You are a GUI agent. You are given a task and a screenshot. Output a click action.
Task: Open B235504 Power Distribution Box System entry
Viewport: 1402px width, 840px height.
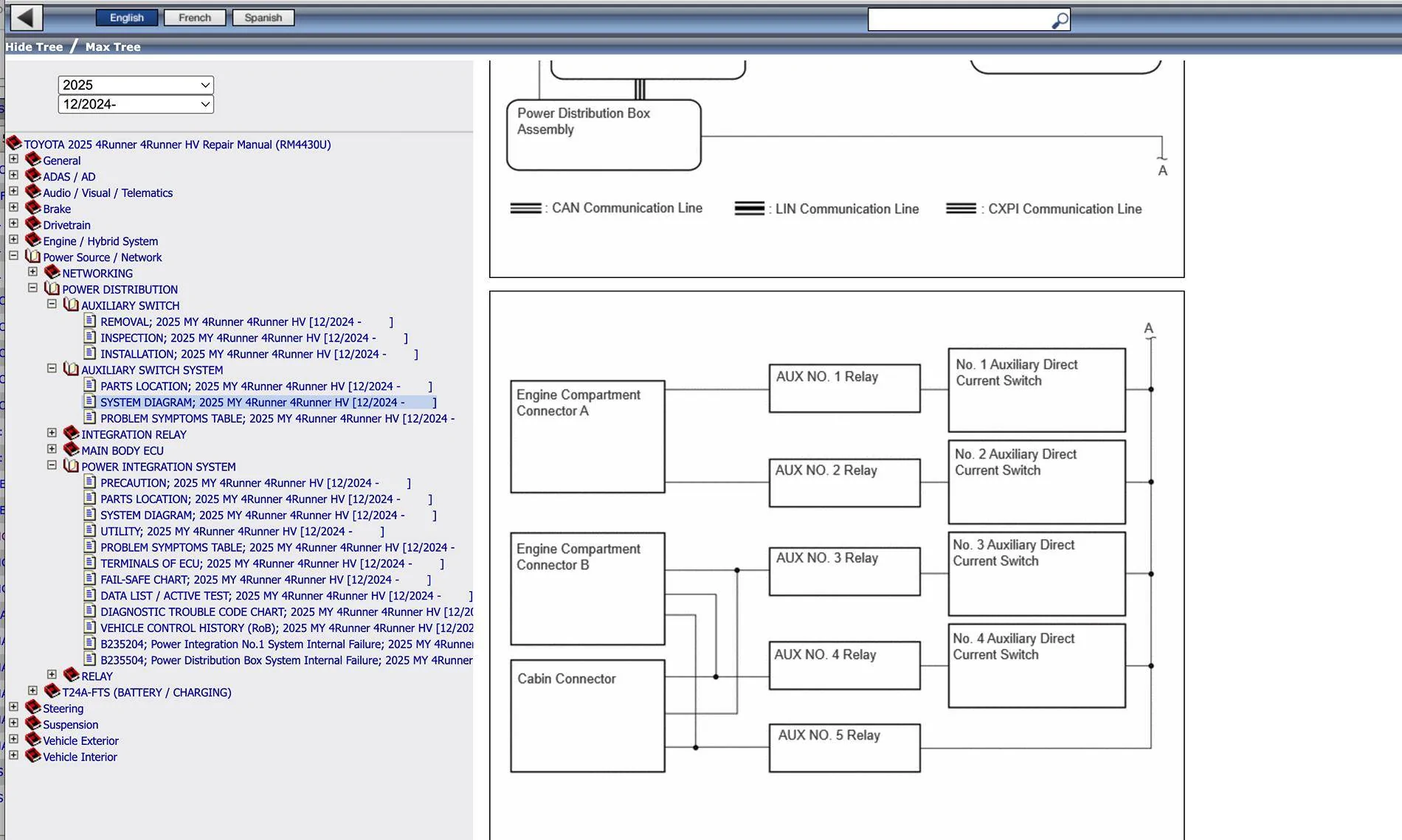click(286, 660)
